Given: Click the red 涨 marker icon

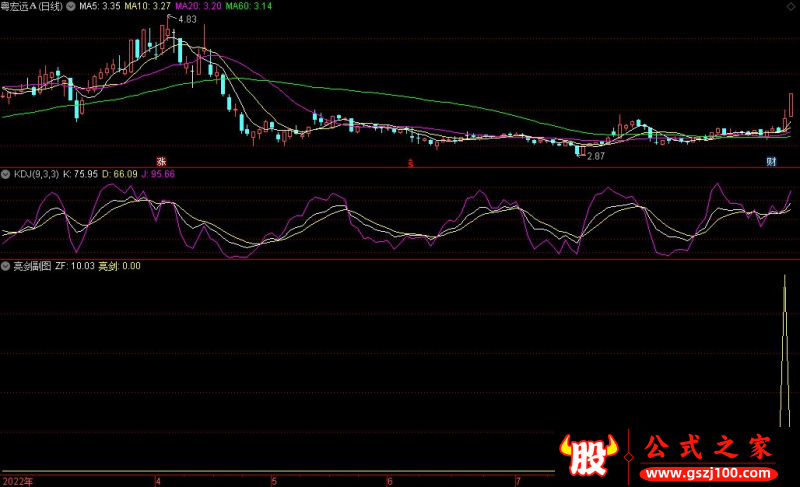Looking at the screenshot, I should (x=160, y=161).
